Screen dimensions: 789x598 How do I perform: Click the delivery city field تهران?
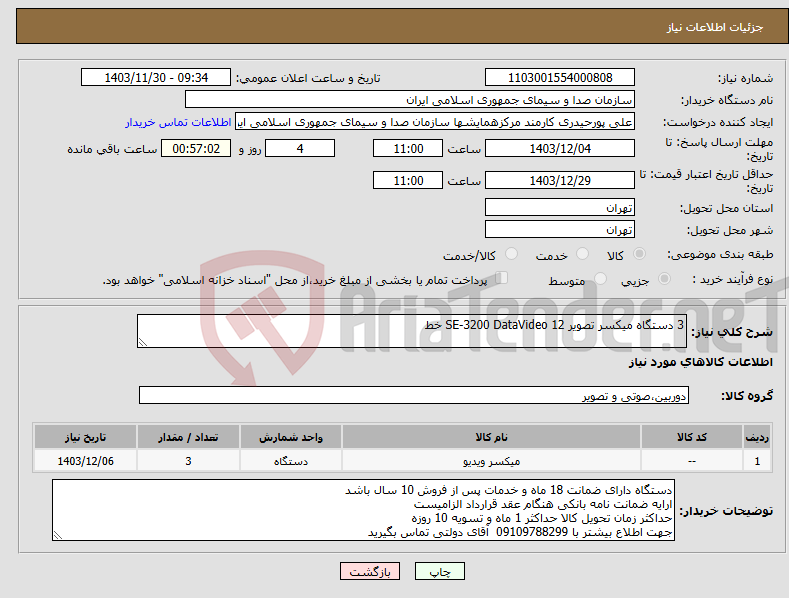tap(560, 230)
